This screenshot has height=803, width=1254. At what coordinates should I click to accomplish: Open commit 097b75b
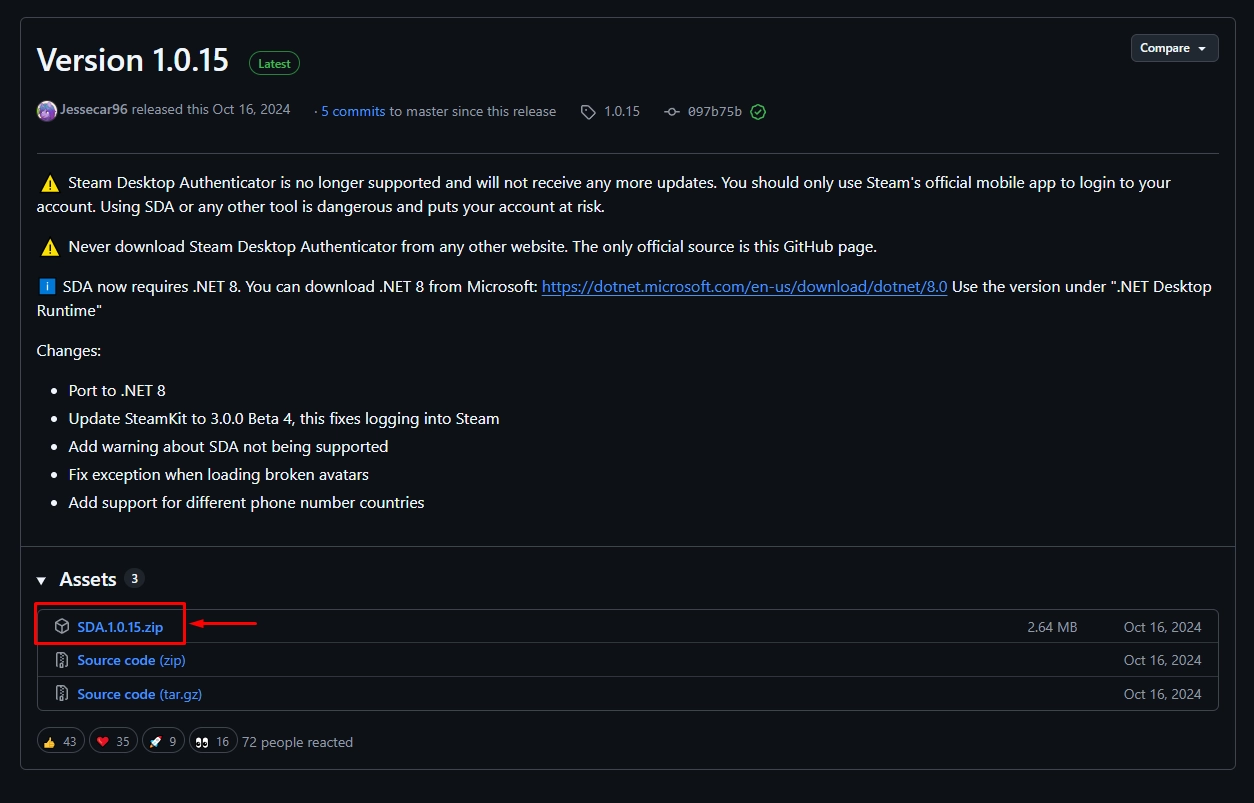[x=715, y=112]
